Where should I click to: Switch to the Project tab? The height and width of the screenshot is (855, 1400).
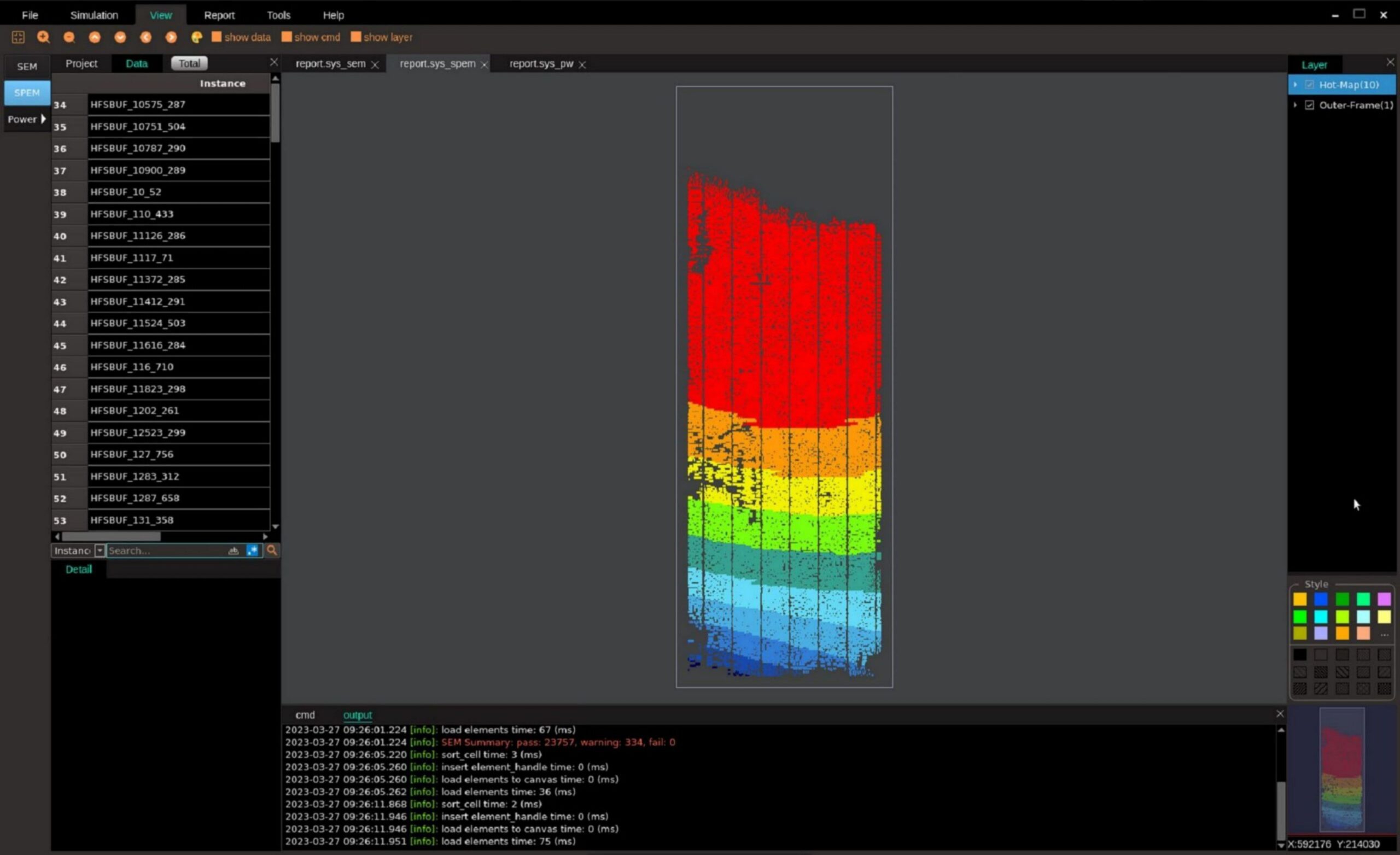click(81, 63)
